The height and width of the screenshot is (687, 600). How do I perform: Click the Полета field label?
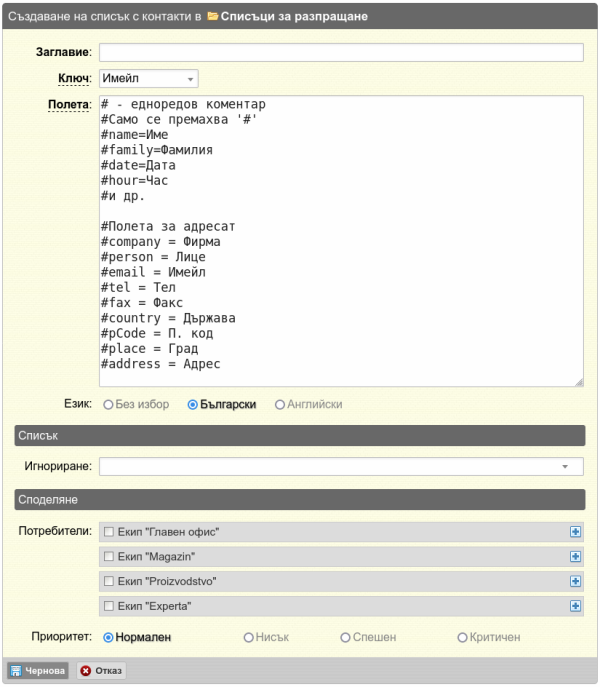(x=68, y=105)
